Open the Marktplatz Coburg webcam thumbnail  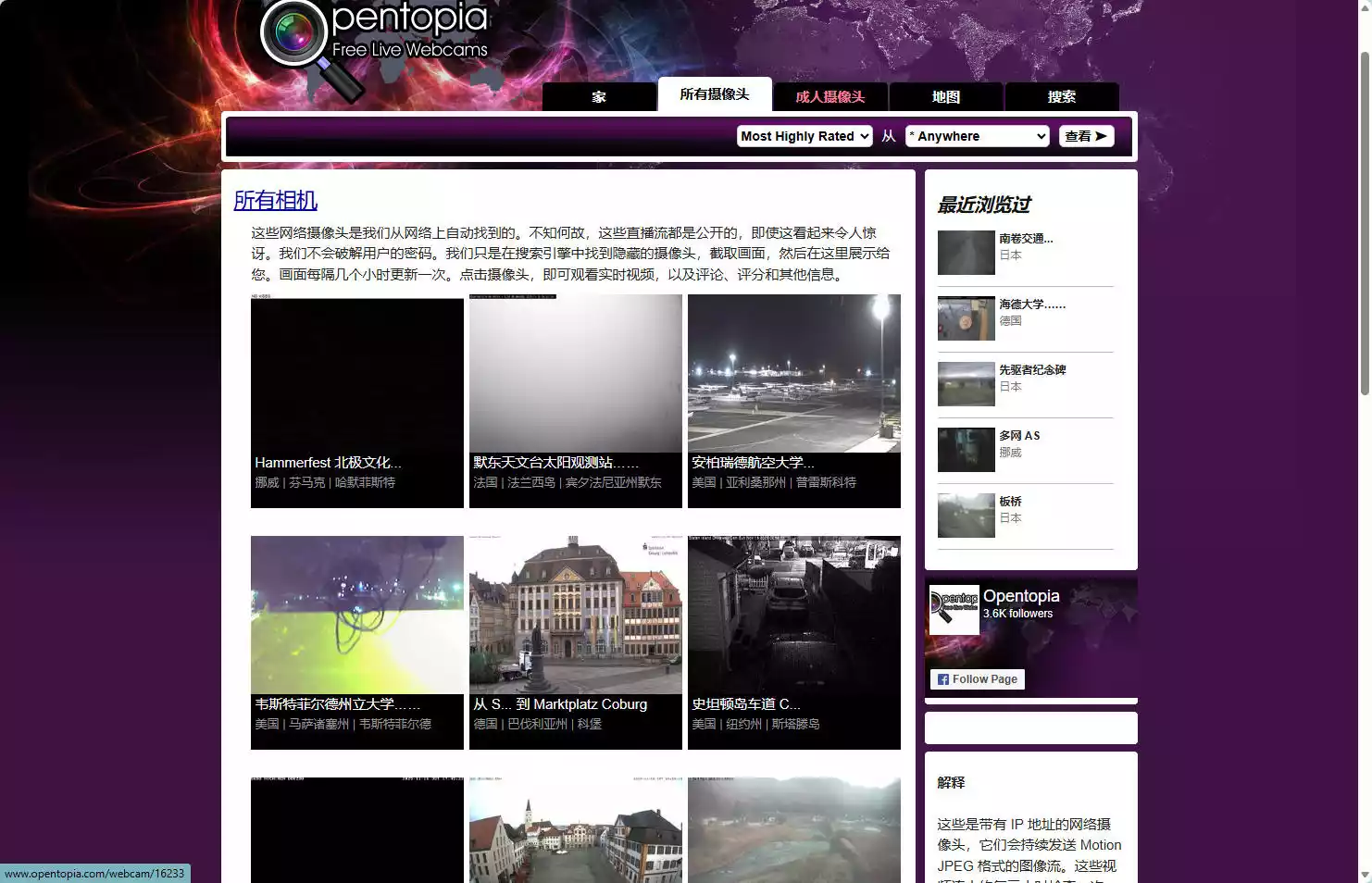point(576,616)
